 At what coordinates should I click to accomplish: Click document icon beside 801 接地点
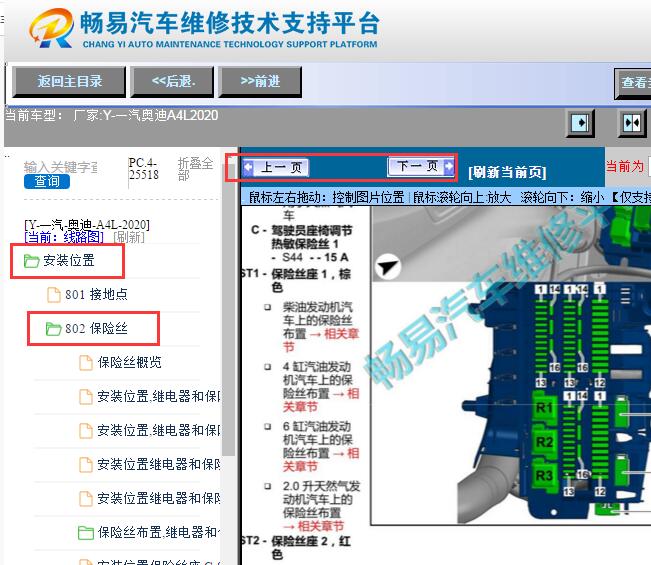click(54, 295)
